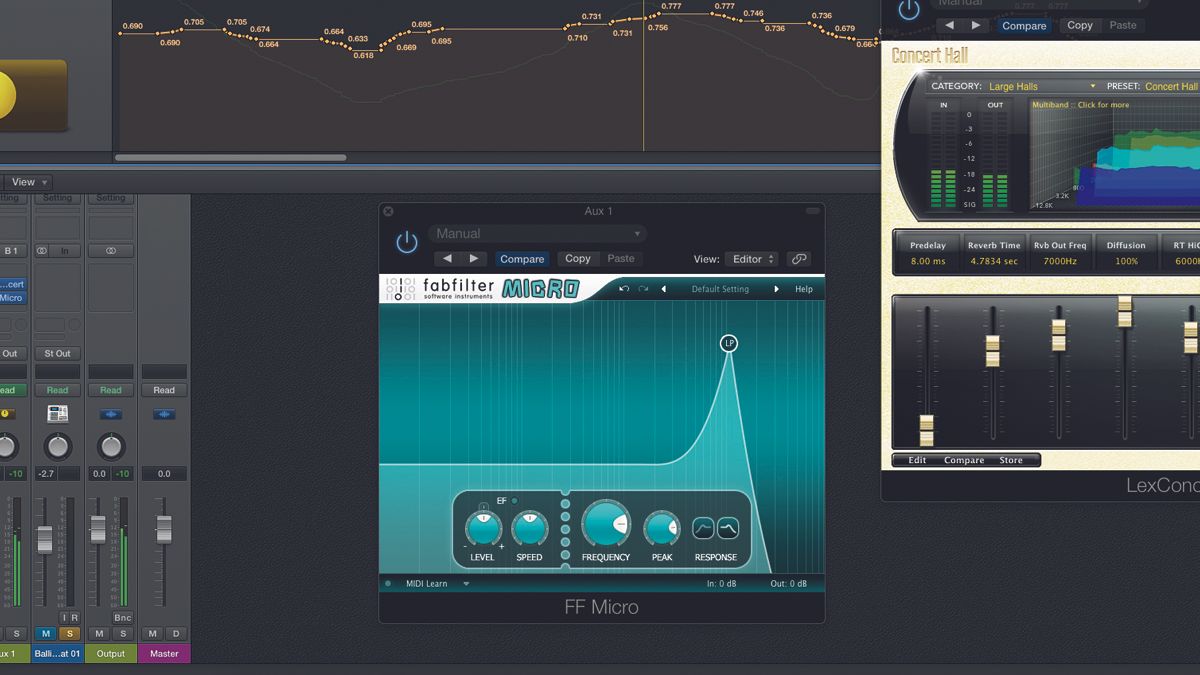Click the power button on the Concert Hall plugin

pos(908,10)
